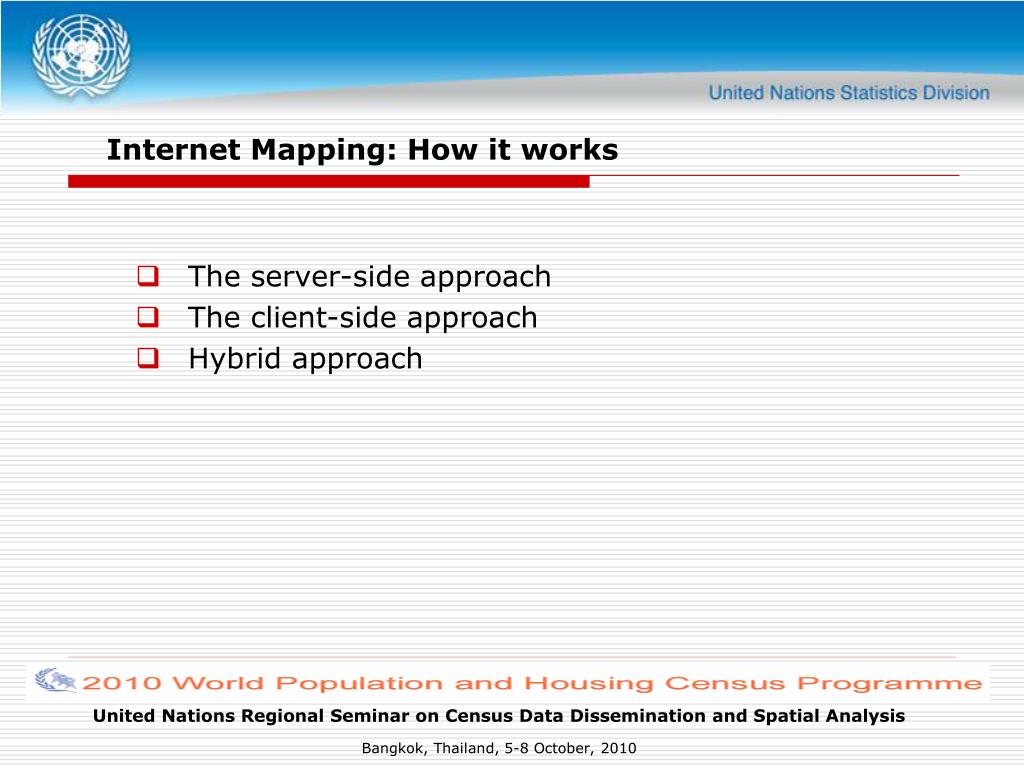
Task: Select "Hybrid approach" text
Action: [x=305, y=359]
